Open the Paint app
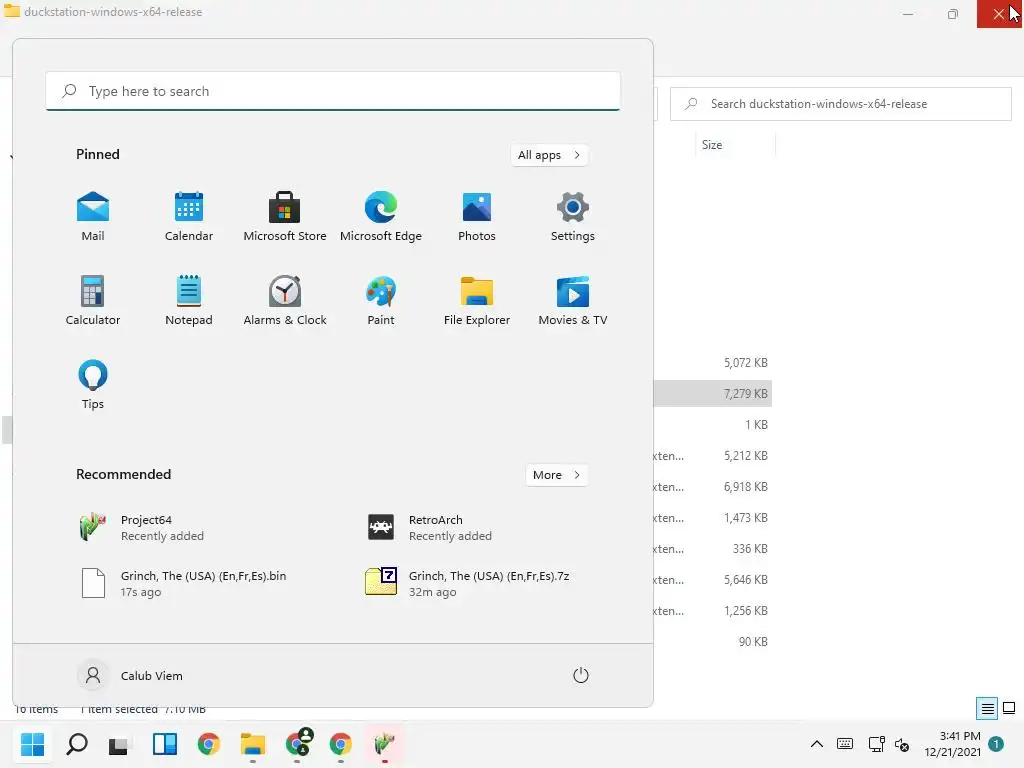 [x=381, y=300]
